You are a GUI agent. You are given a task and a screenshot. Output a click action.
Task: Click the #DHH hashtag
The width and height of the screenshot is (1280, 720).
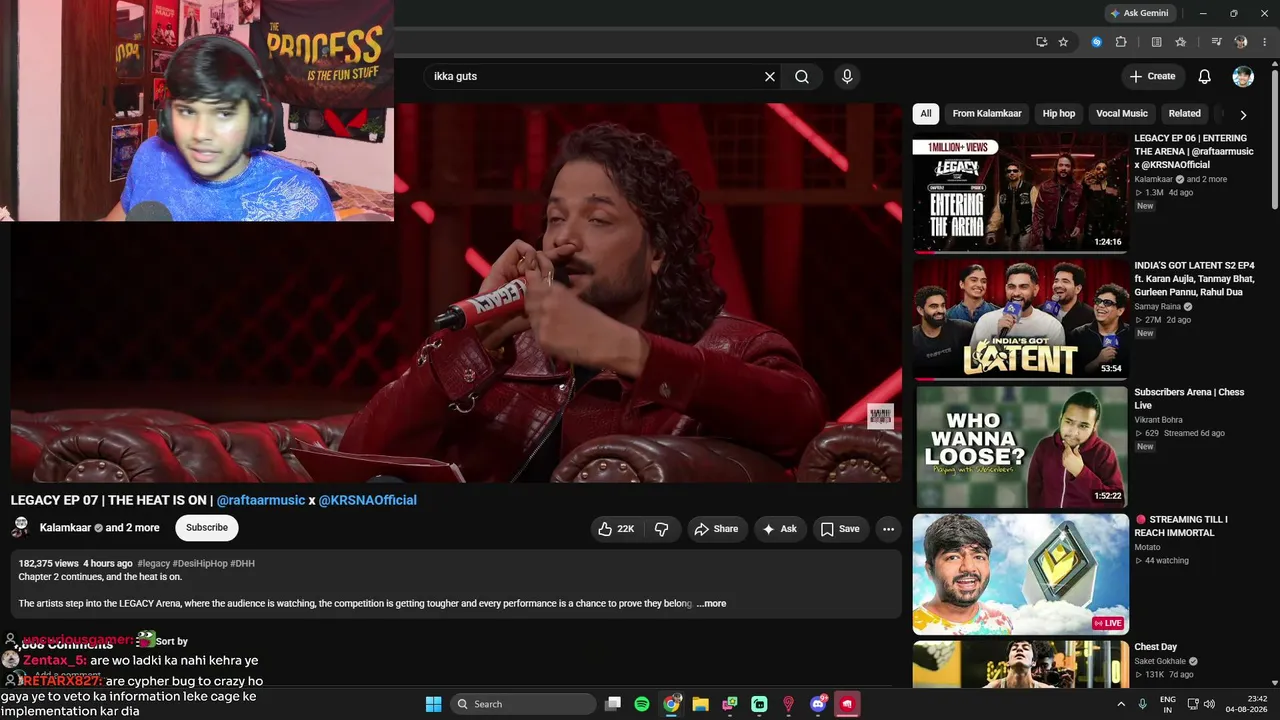pos(243,564)
